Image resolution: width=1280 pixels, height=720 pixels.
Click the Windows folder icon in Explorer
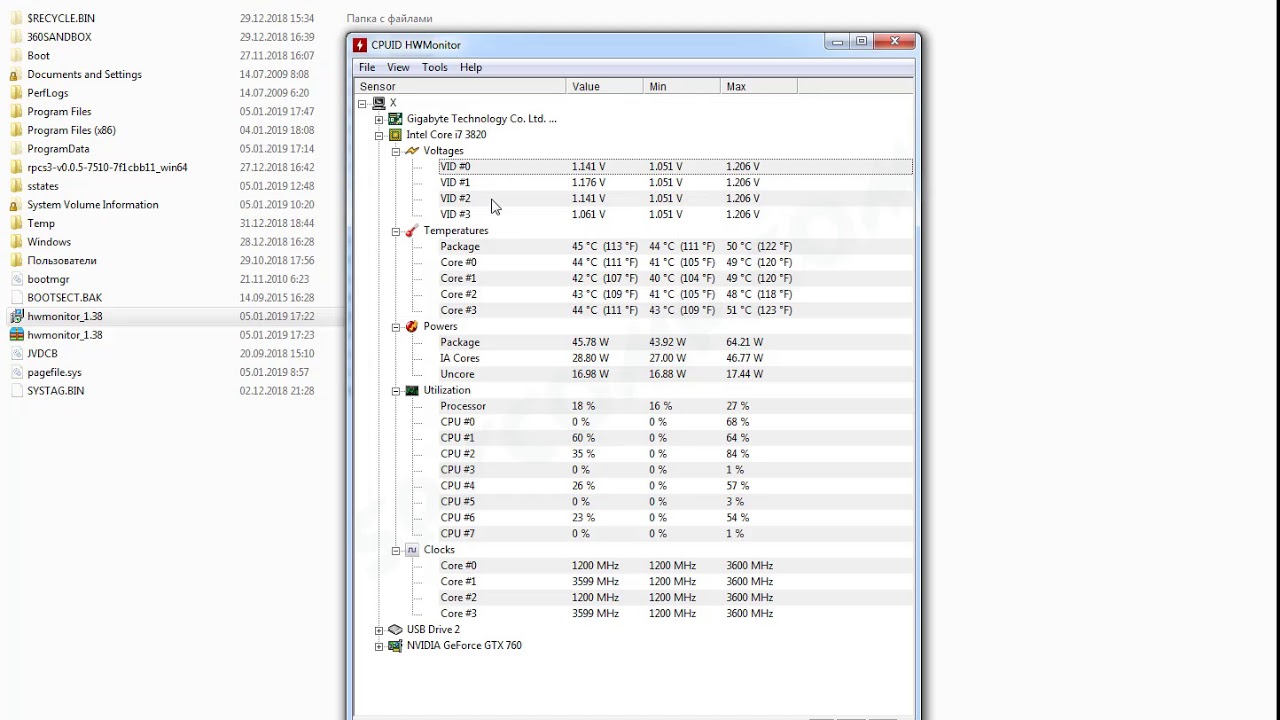15,241
